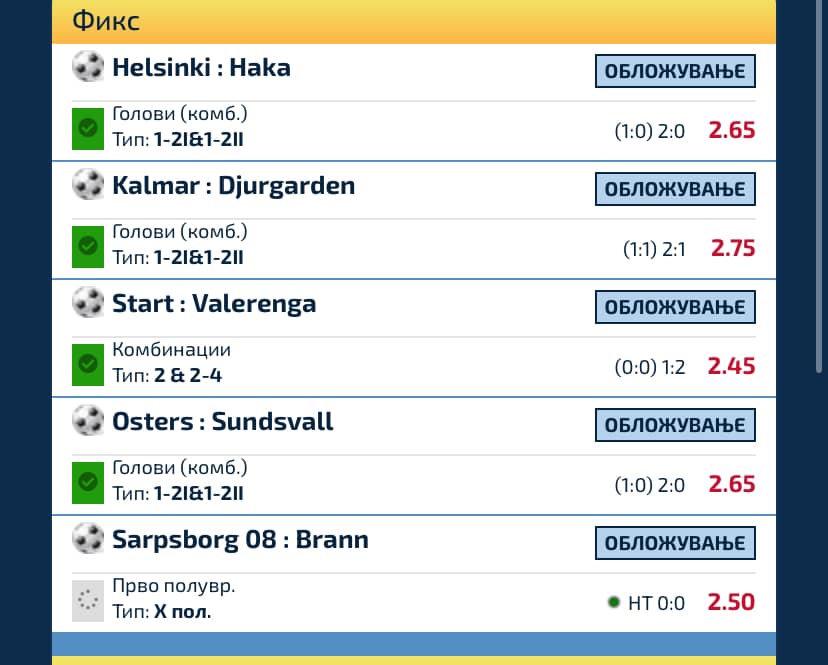The height and width of the screenshot is (665, 828).
Task: Click green checkmark under Helsinki : Haka
Action: (x=88, y=129)
